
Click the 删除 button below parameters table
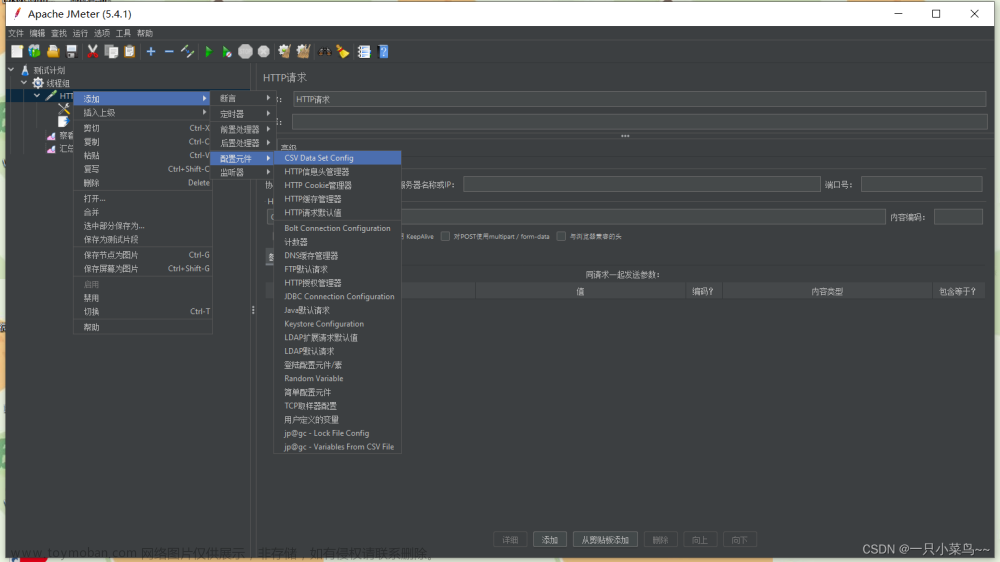[660, 540]
